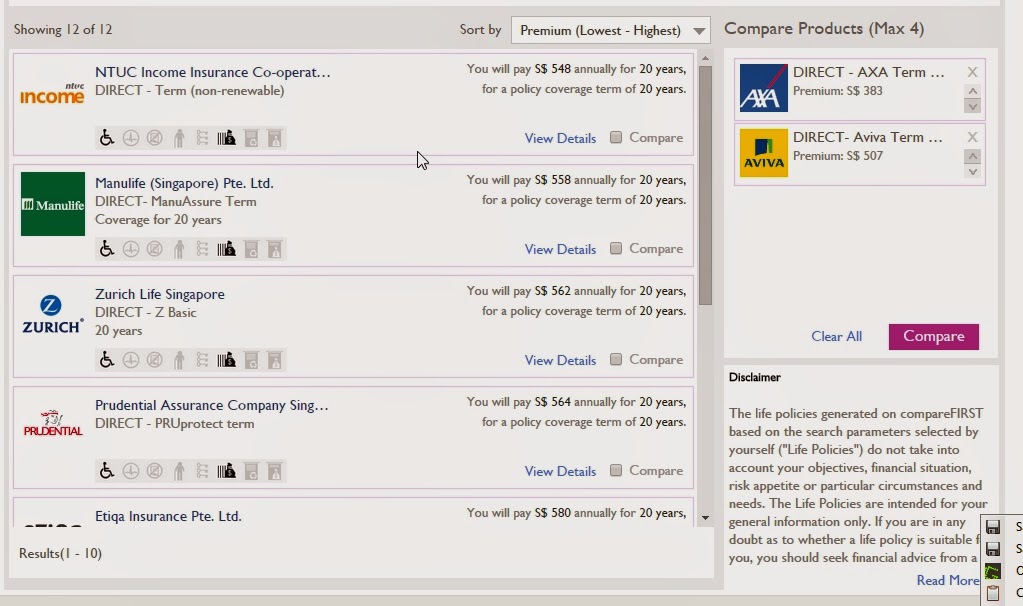
Task: Click the wheelchair icon on the Manulife row
Action: [x=106, y=249]
